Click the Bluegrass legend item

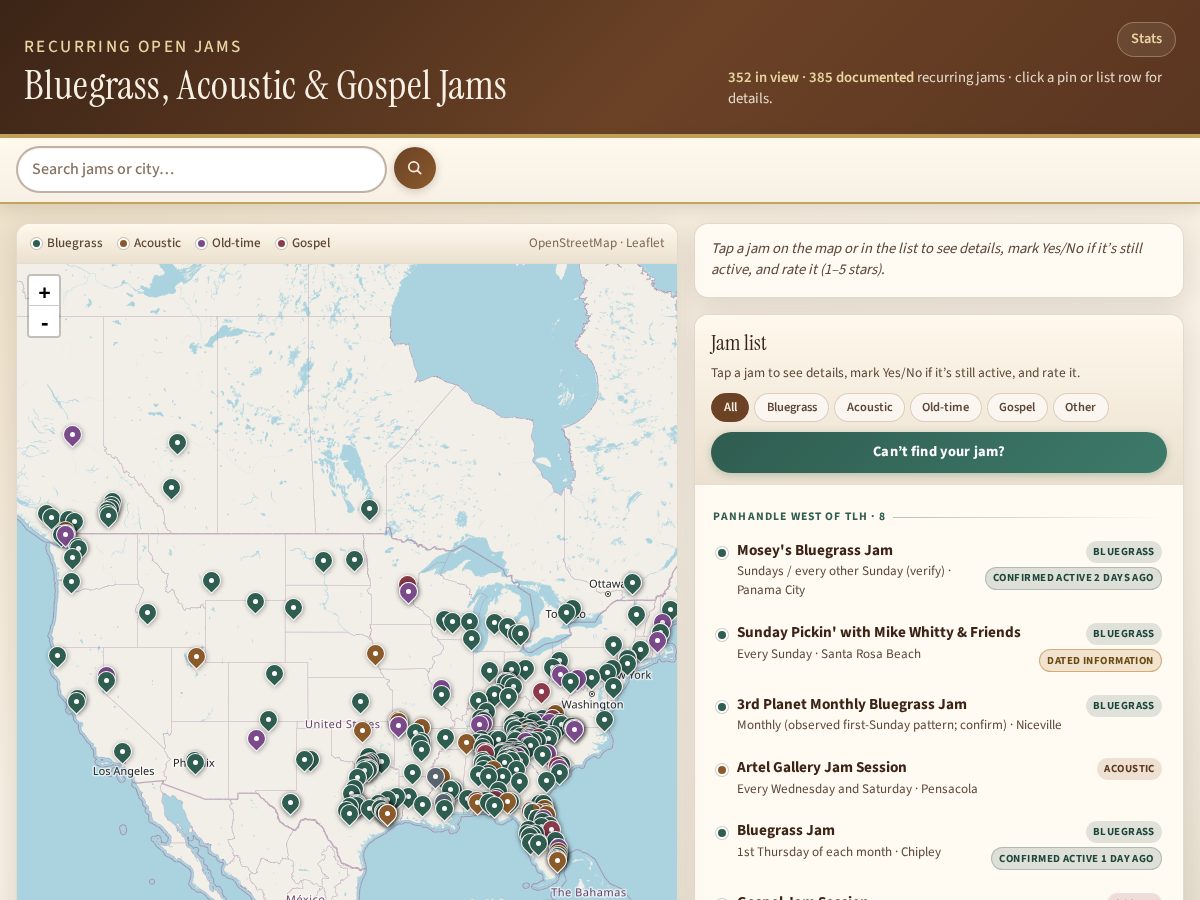point(67,243)
